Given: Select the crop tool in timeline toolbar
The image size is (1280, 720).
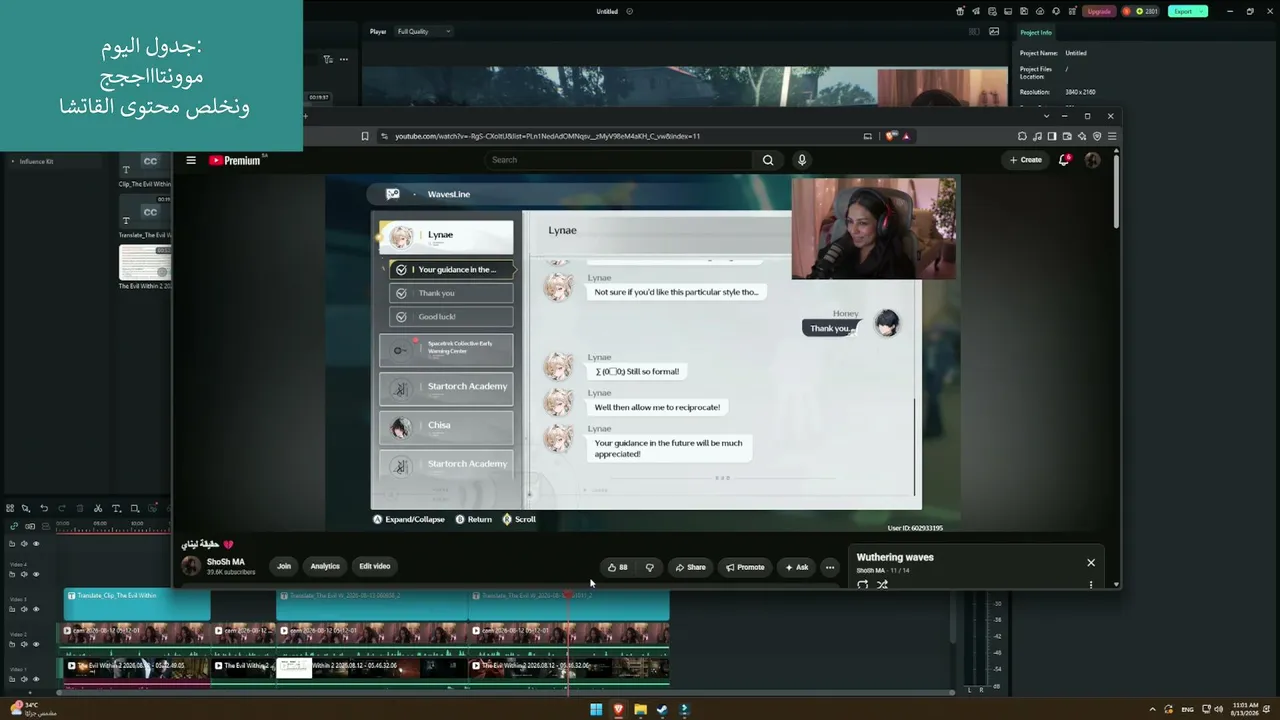Looking at the screenshot, I should click(x=135, y=508).
